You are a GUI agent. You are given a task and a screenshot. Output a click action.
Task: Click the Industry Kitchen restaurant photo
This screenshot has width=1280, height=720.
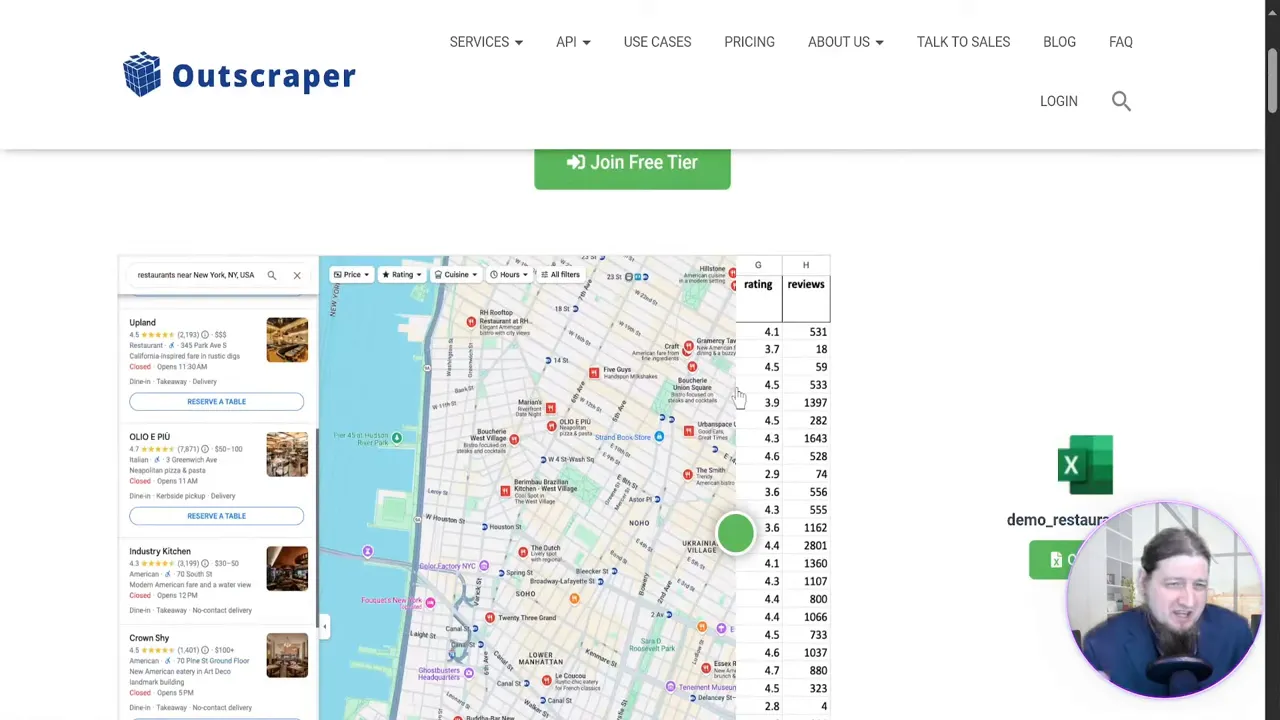pos(287,569)
